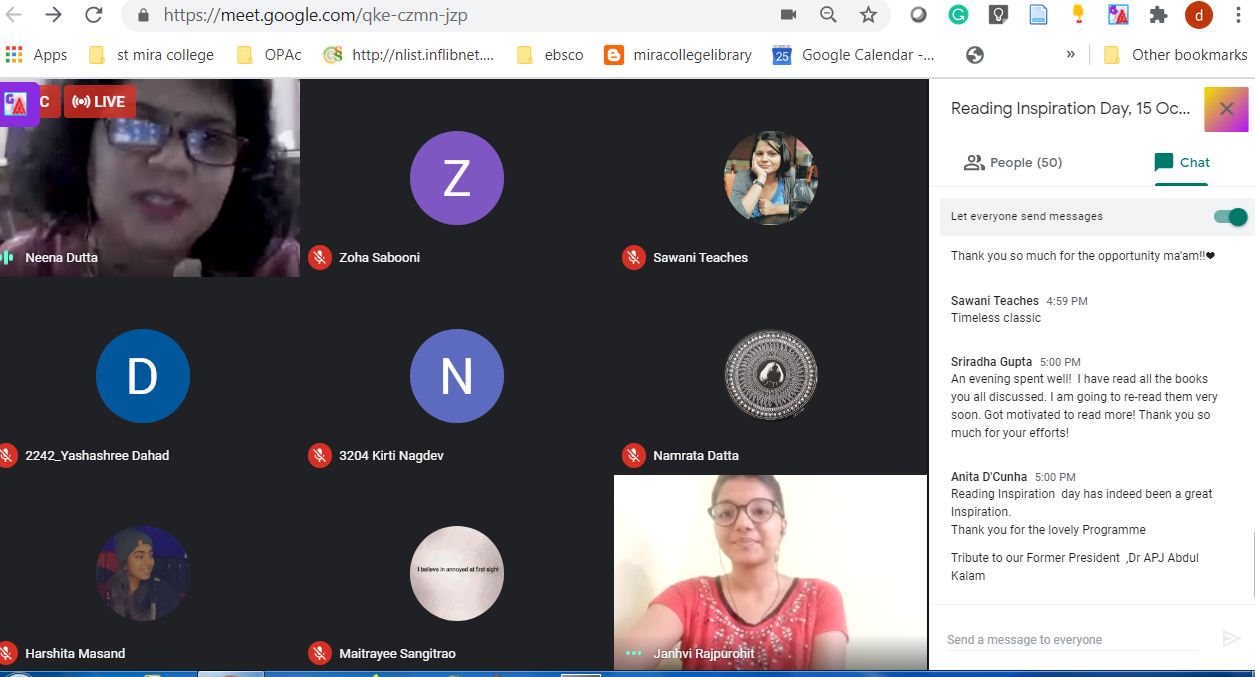Close the chat side panel
The width and height of the screenshot is (1255, 677).
pyautogui.click(x=1226, y=109)
